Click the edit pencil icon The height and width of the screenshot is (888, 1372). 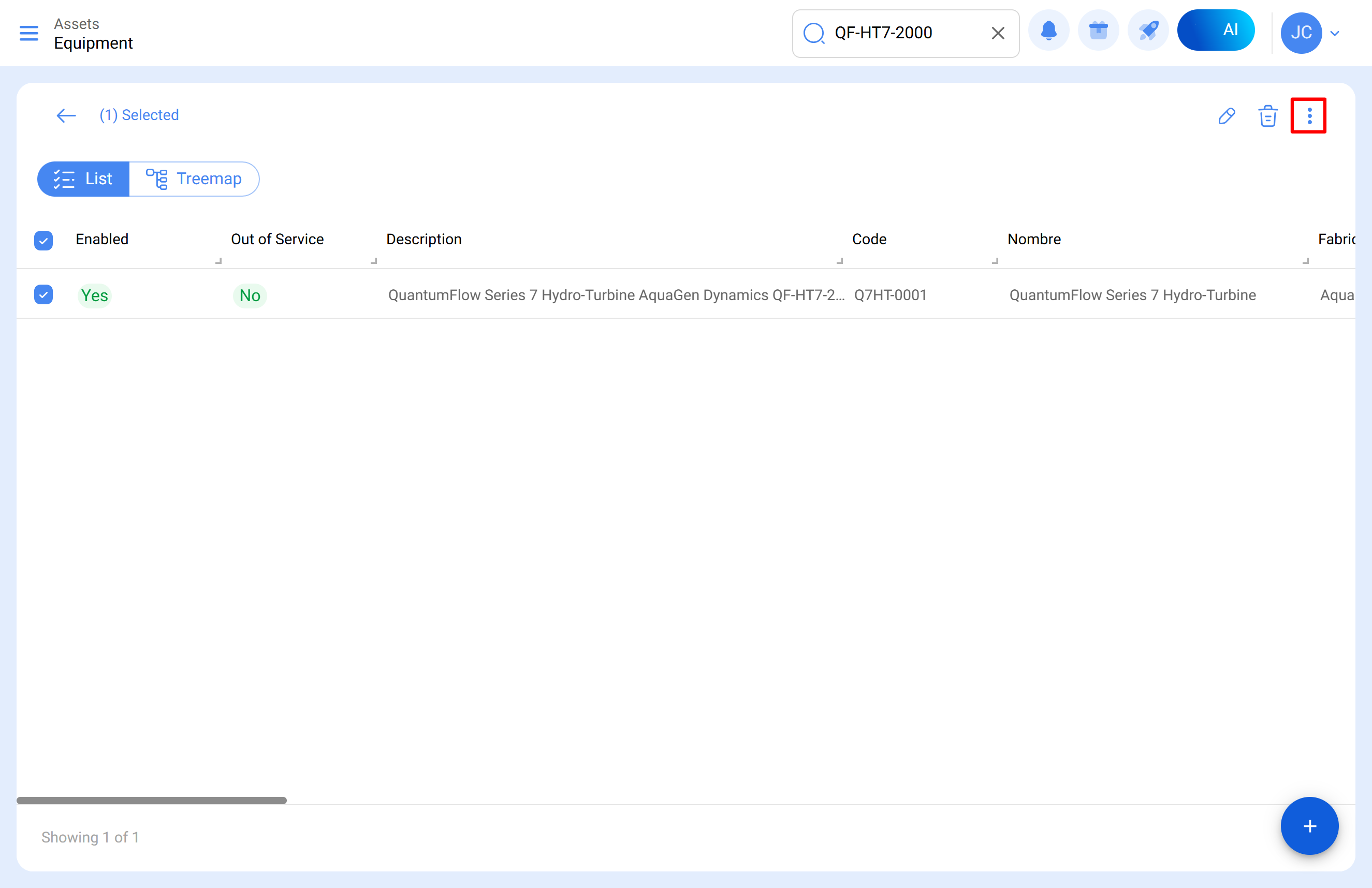point(1227,116)
